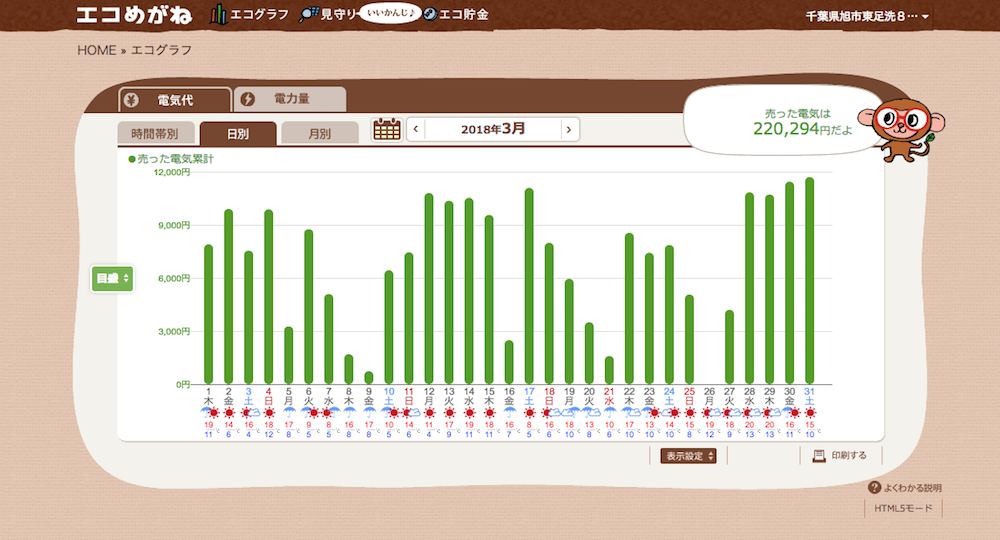Open the calendar date picker icon
Viewport: 1000px width, 540px height.
click(x=386, y=129)
